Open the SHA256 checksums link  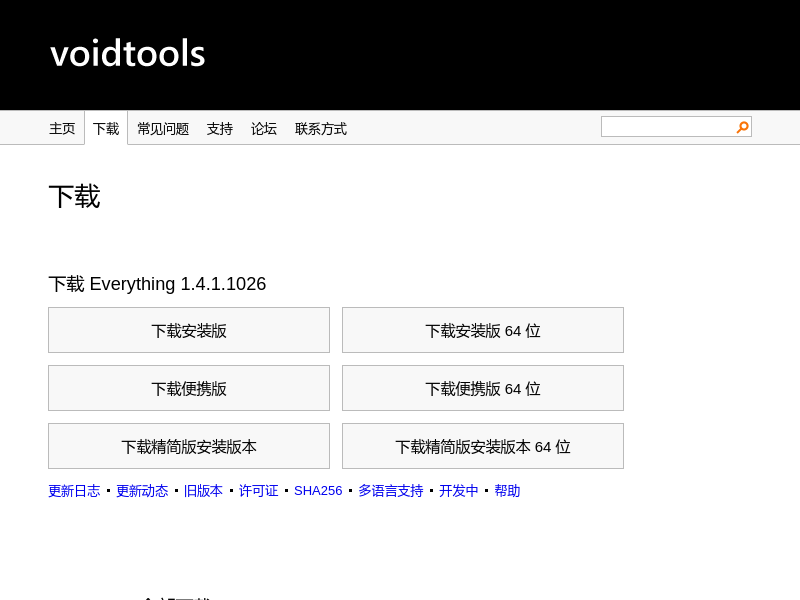click(x=318, y=491)
